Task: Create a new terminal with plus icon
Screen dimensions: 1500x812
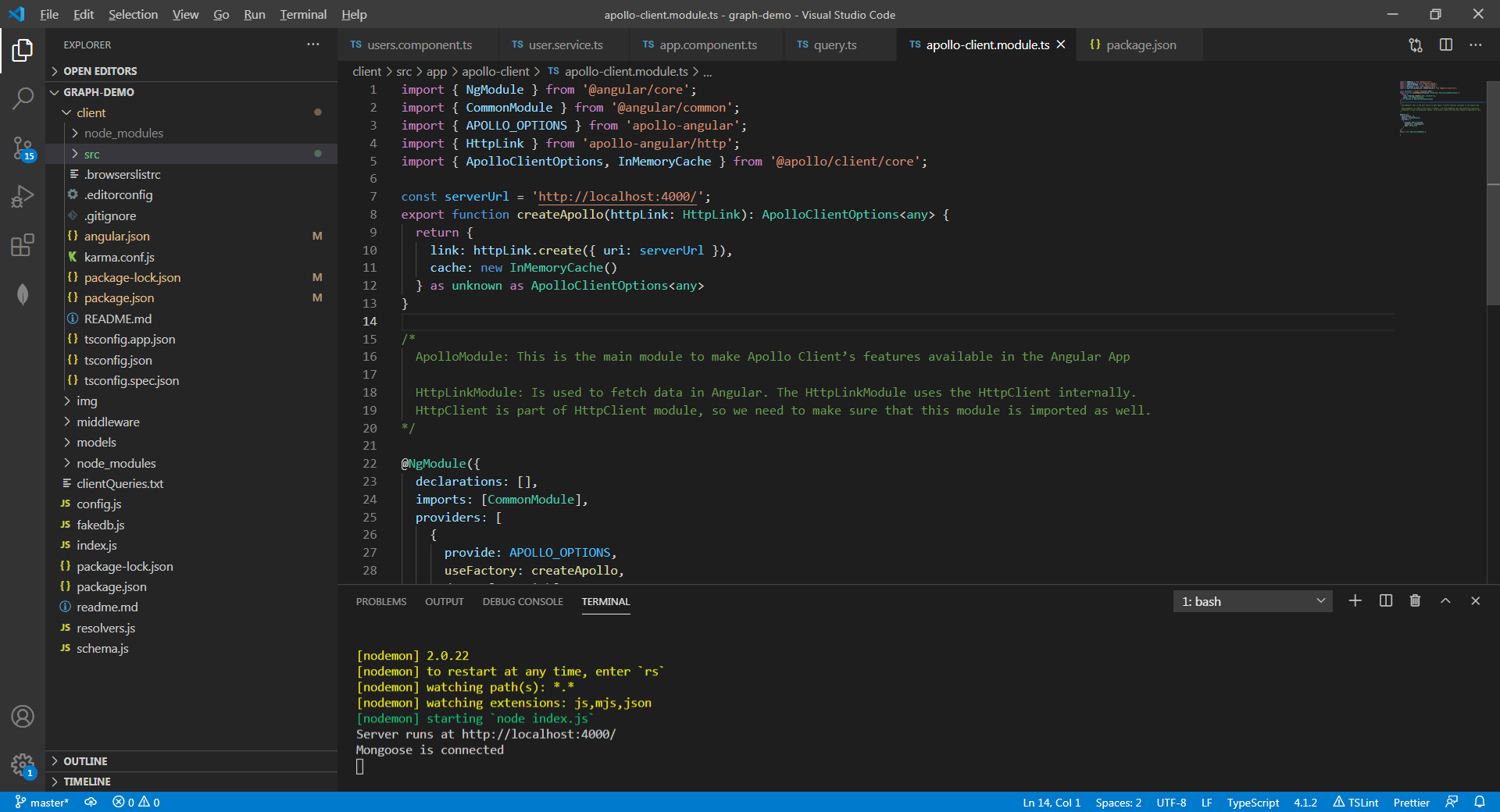Action: pyautogui.click(x=1355, y=600)
